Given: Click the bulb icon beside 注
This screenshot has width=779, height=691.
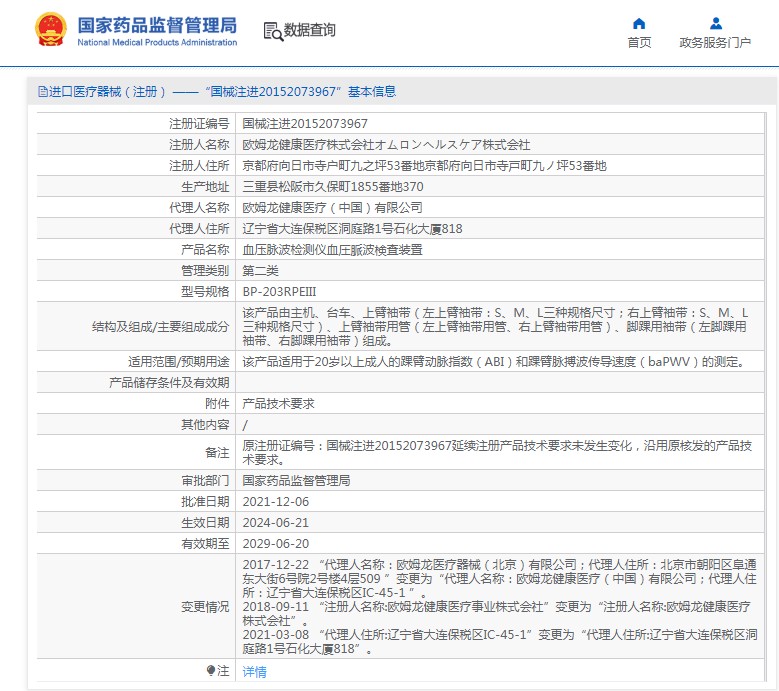Looking at the screenshot, I should (x=211, y=671).
